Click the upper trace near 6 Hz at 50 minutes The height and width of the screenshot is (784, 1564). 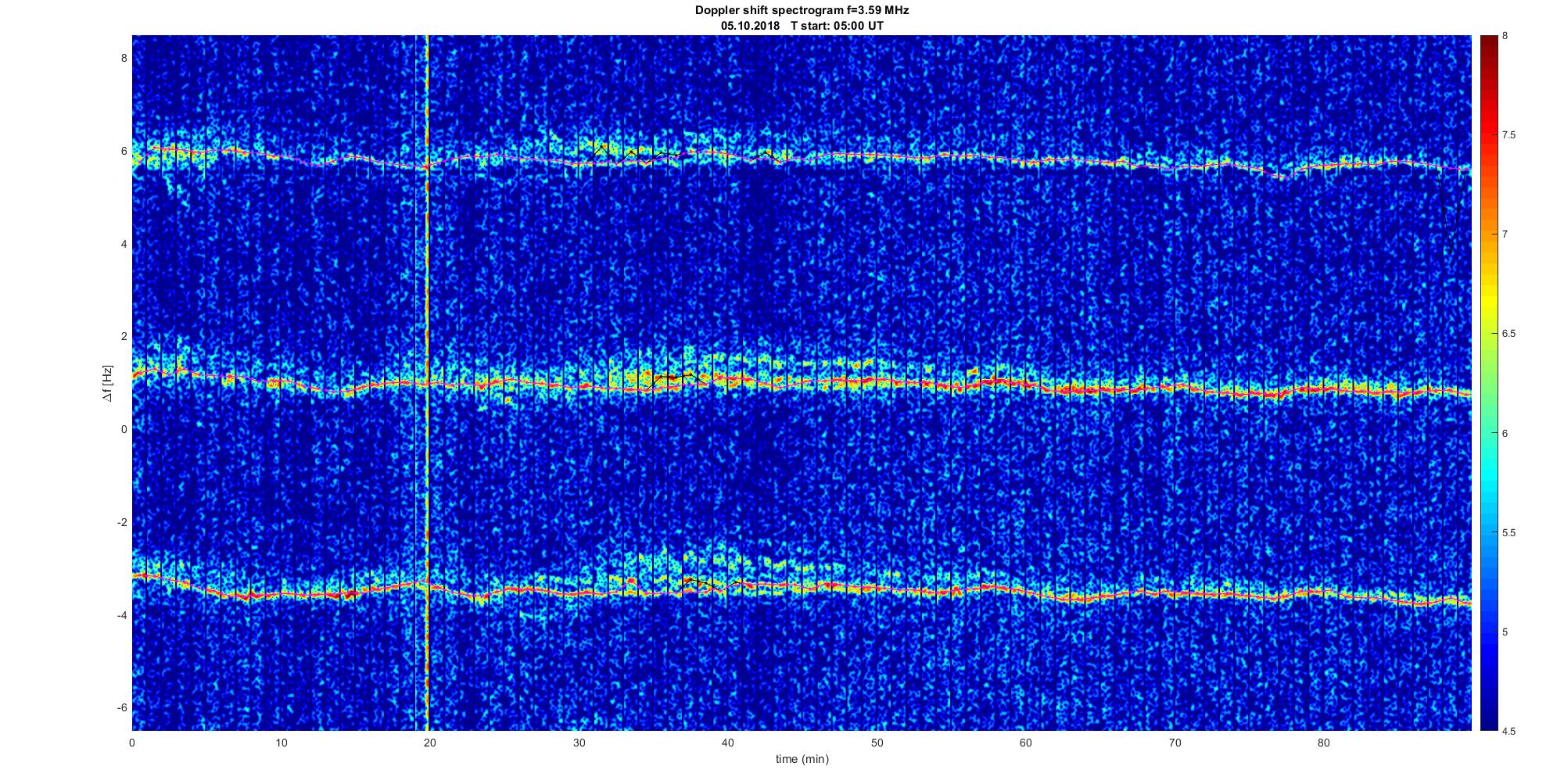[x=877, y=156]
